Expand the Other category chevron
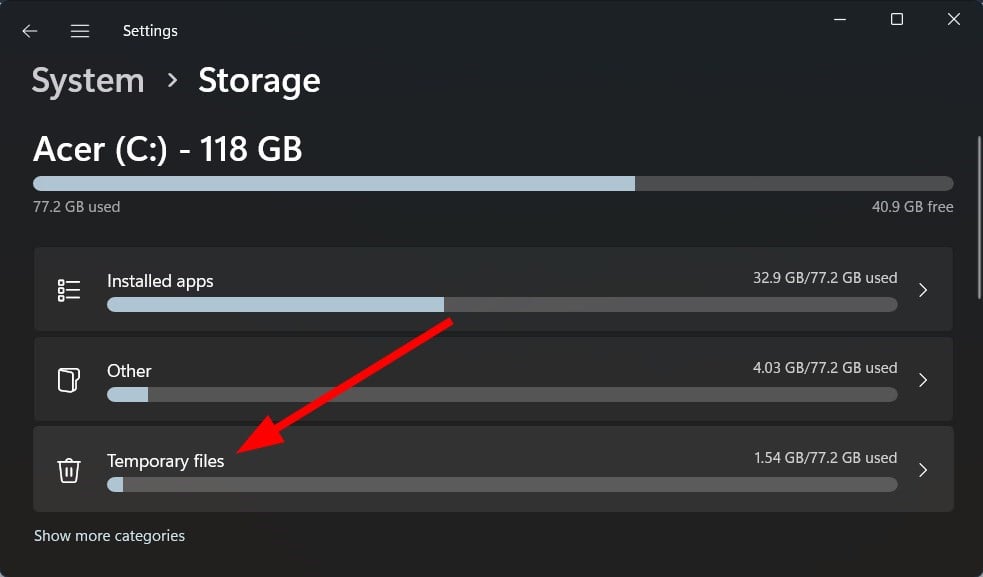 pos(923,380)
